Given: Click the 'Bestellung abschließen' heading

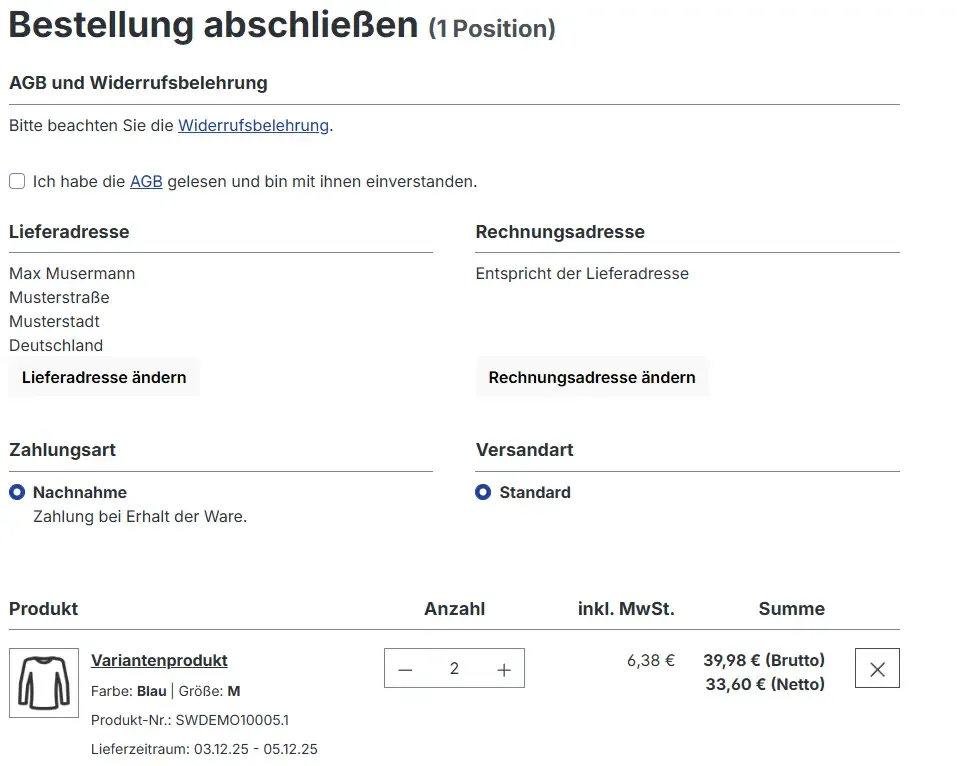Looking at the screenshot, I should click(213, 25).
